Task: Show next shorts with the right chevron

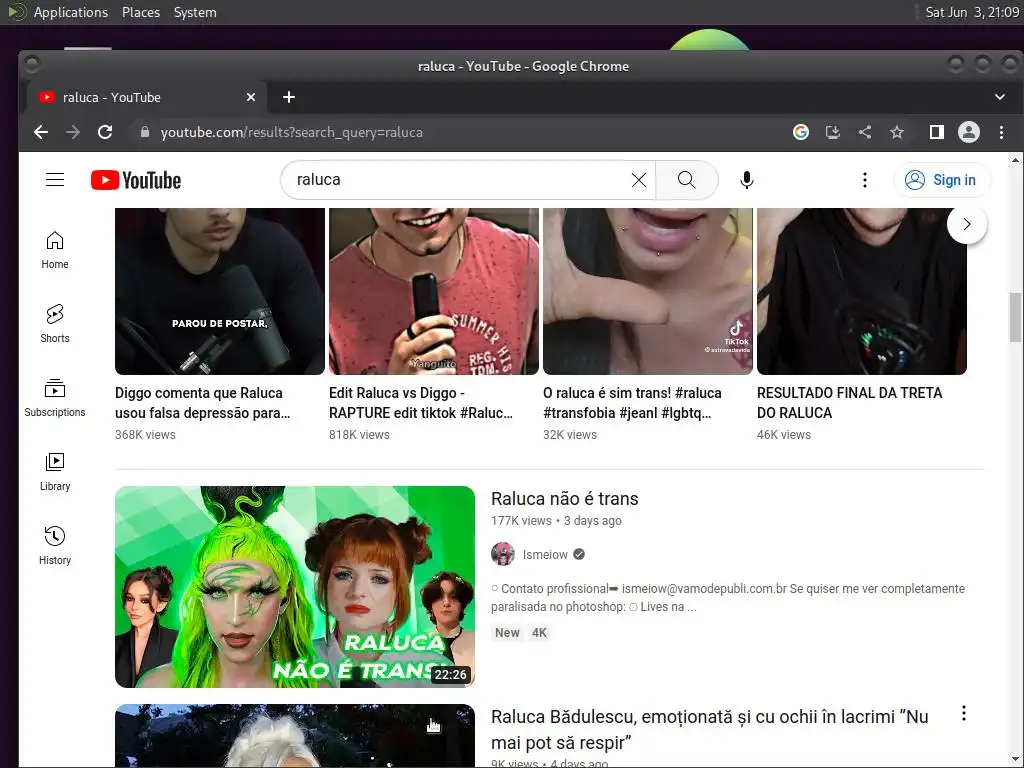Action: tap(967, 224)
